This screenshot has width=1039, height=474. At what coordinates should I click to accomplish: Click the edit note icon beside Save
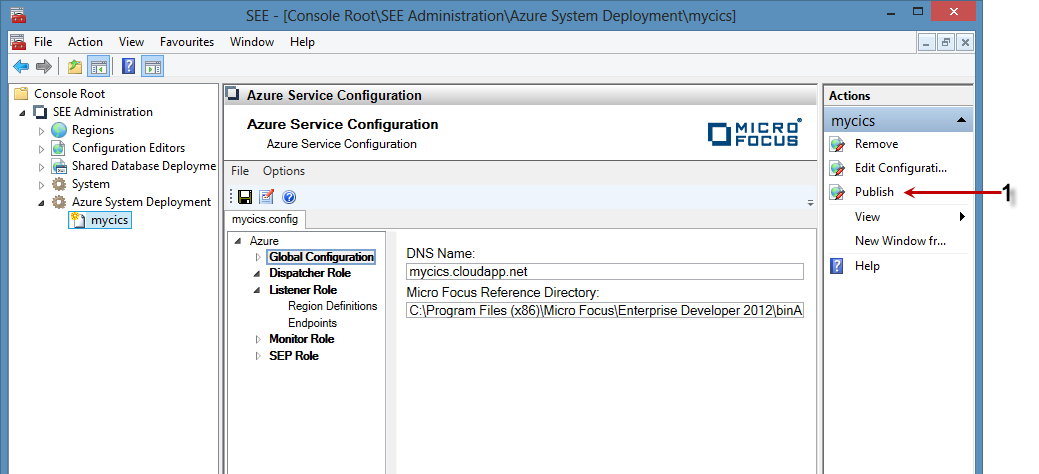[x=266, y=197]
